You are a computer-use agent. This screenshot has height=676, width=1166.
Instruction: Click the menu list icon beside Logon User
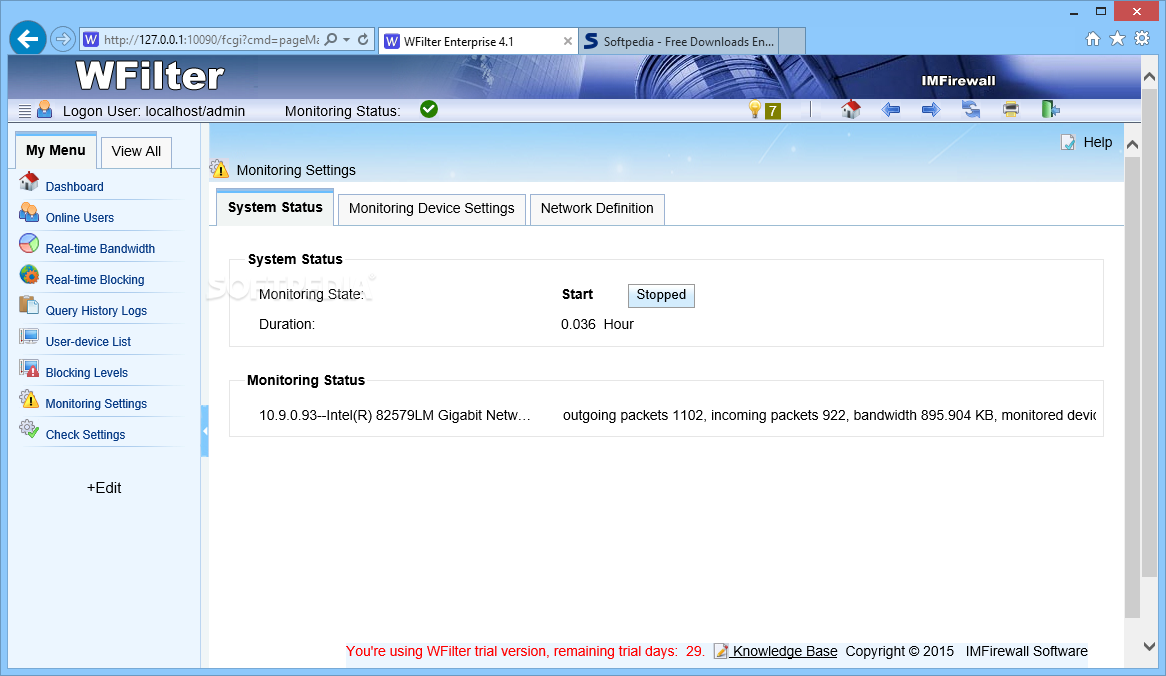(25, 111)
